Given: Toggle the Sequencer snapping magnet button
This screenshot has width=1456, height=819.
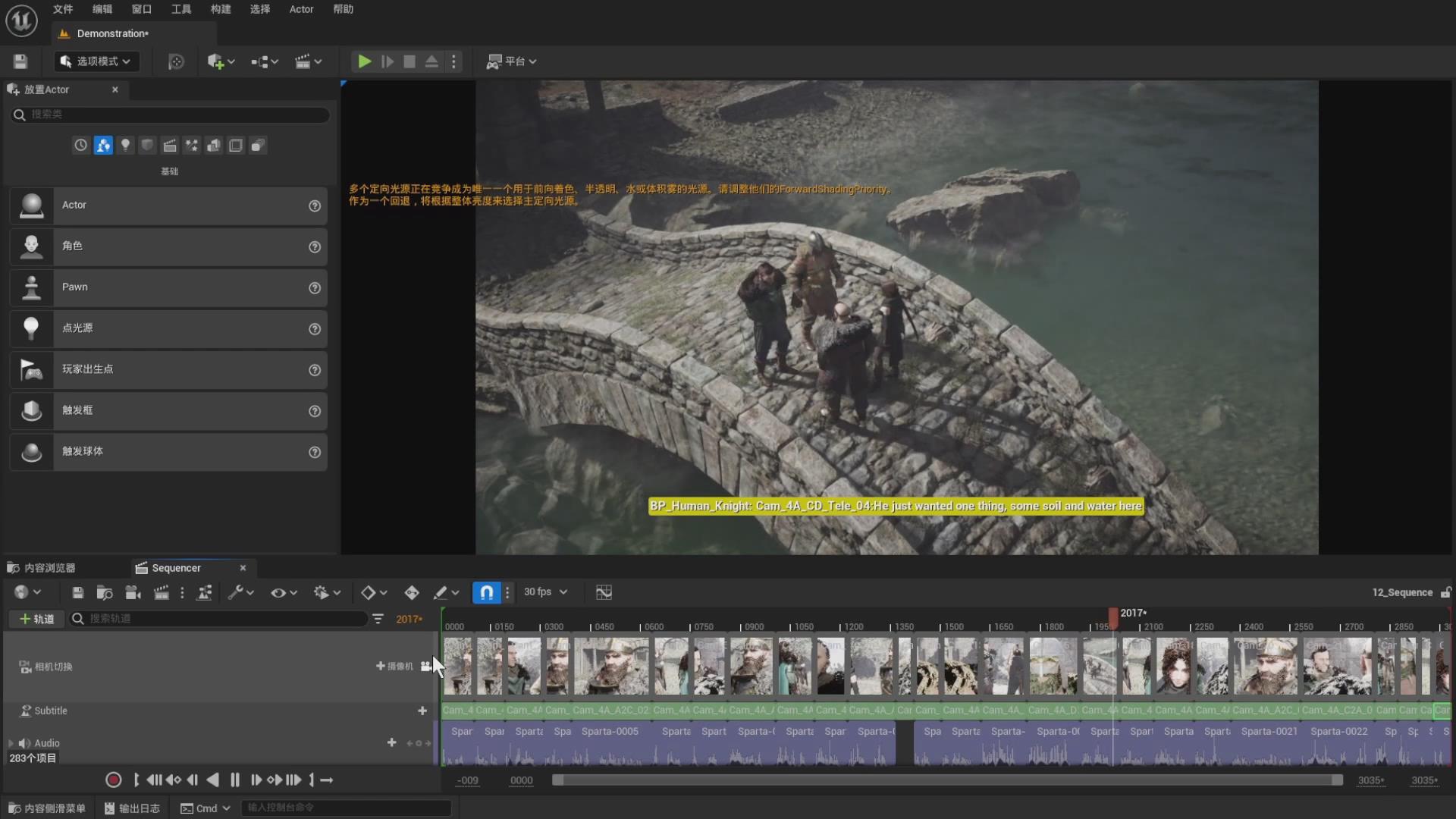Looking at the screenshot, I should point(487,592).
